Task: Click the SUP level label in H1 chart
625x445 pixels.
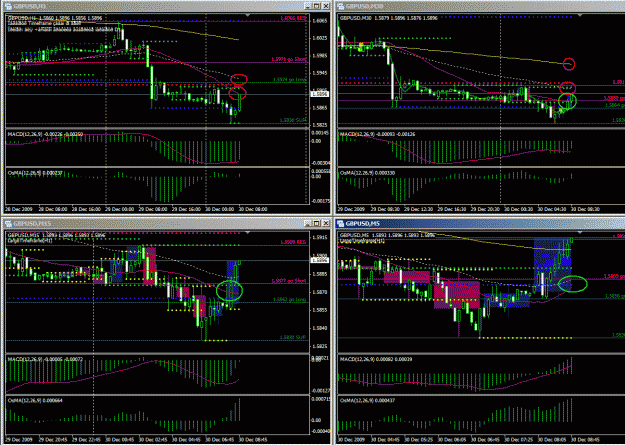Action: pyautogui.click(x=293, y=120)
